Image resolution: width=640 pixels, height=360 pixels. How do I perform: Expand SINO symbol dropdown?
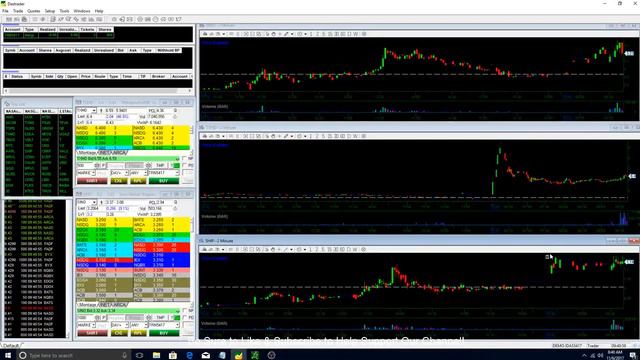[94, 202]
